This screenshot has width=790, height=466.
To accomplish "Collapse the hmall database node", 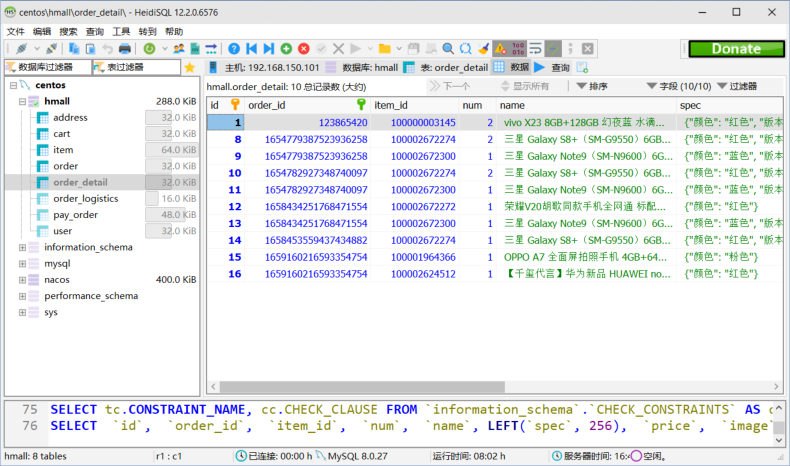I will click(x=22, y=101).
